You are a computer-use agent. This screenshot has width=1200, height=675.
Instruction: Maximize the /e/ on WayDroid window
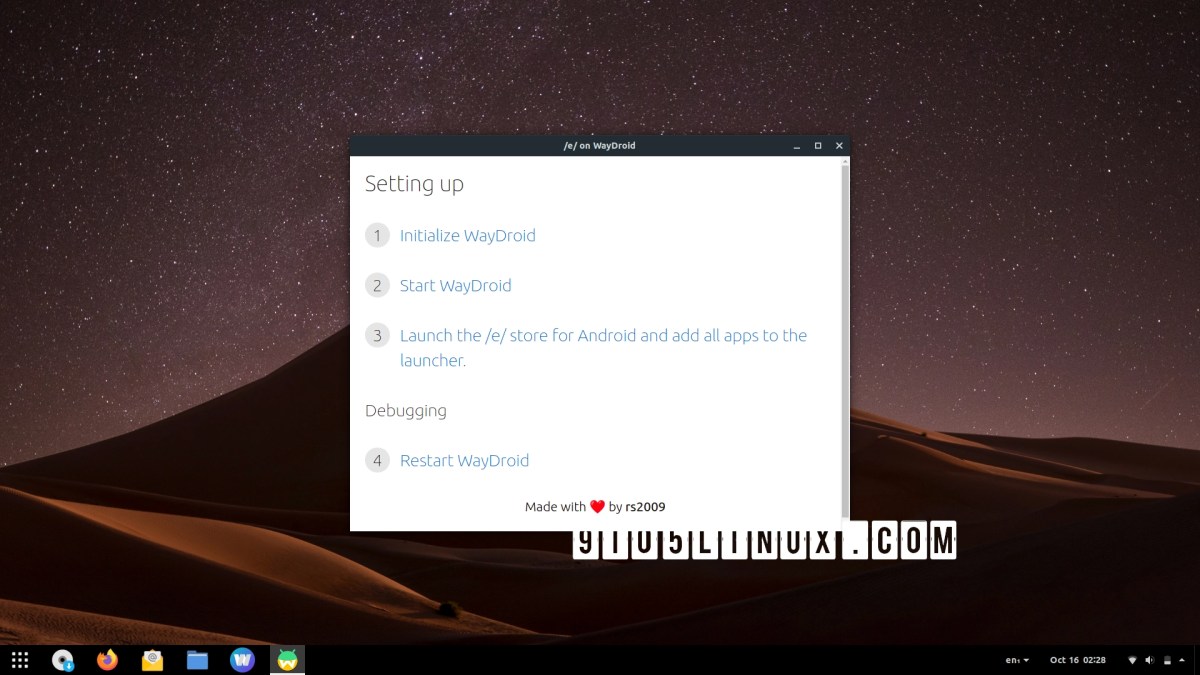(x=818, y=146)
